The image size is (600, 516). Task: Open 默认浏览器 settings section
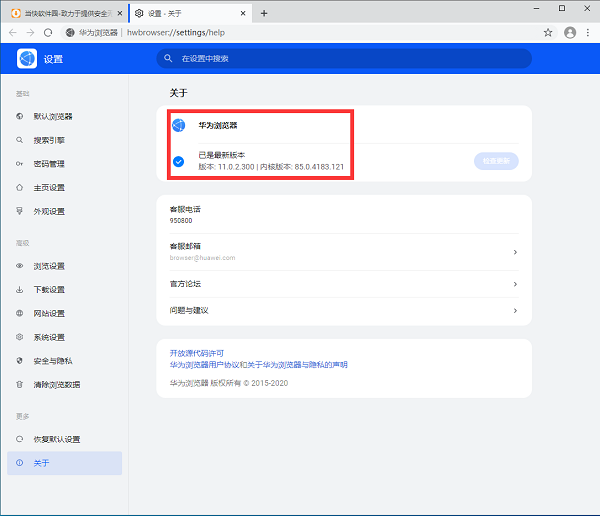pyautogui.click(x=64, y=116)
